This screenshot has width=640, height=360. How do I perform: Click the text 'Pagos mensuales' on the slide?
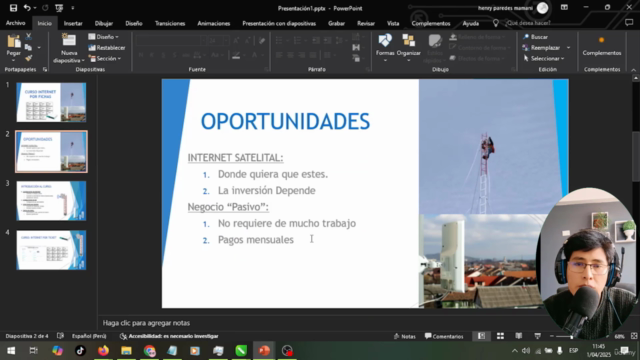(256, 240)
